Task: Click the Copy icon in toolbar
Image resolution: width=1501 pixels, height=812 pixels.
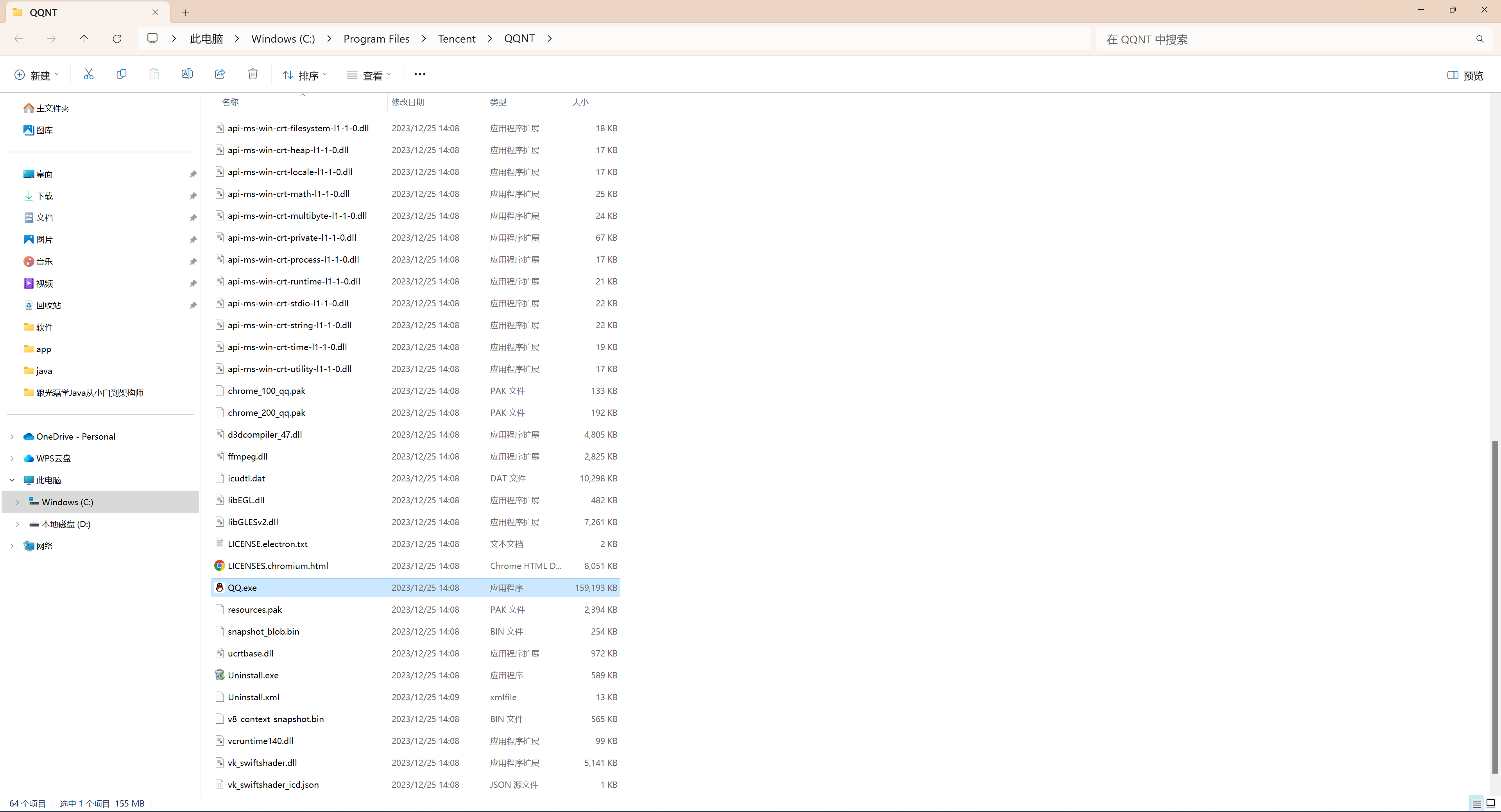Action: (121, 74)
